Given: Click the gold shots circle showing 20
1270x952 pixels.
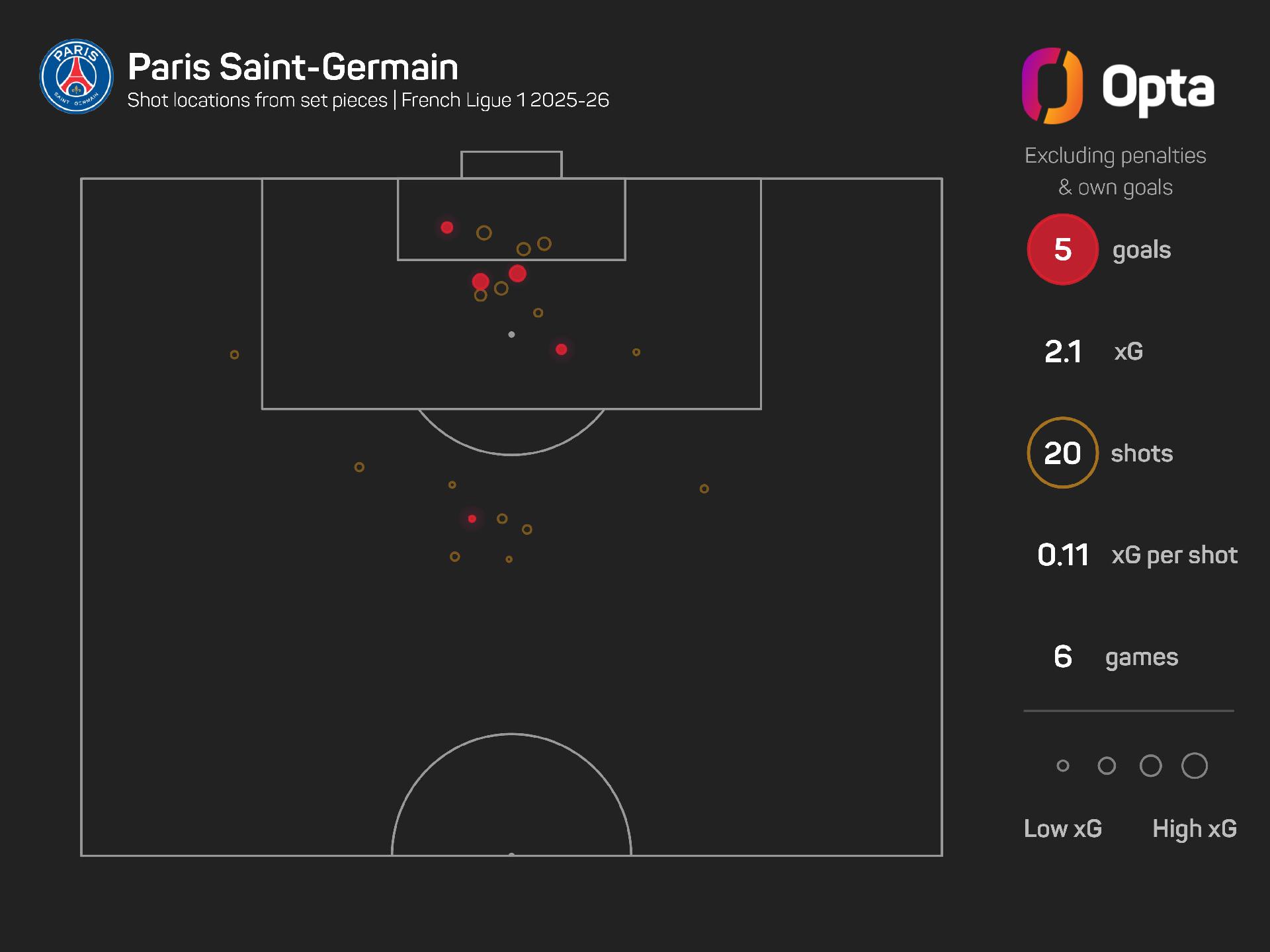Looking at the screenshot, I should coord(1062,453).
